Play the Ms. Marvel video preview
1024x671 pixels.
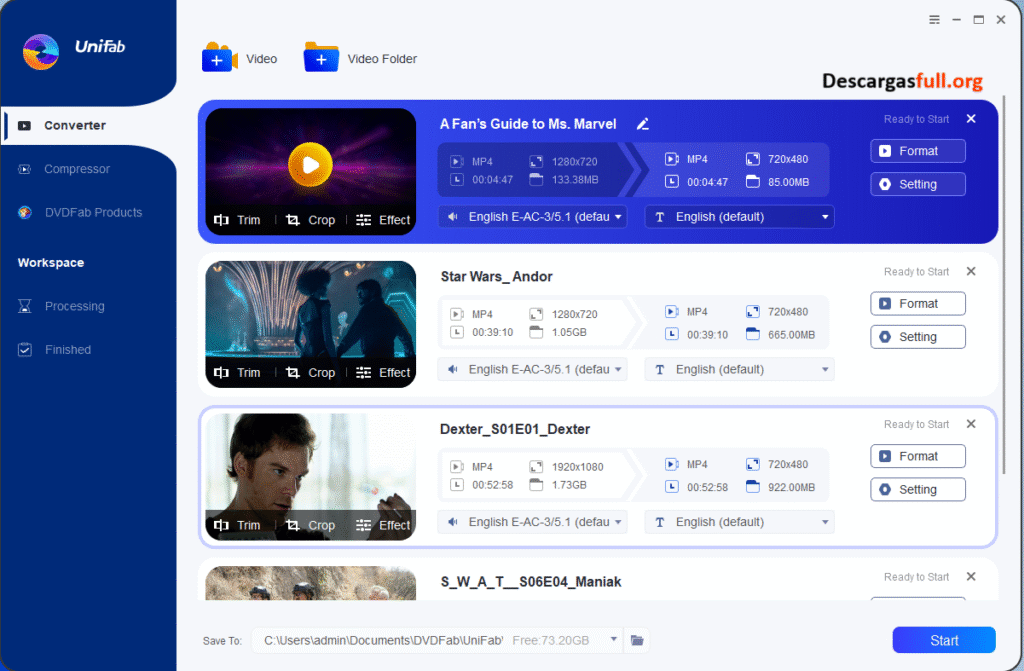(310, 165)
